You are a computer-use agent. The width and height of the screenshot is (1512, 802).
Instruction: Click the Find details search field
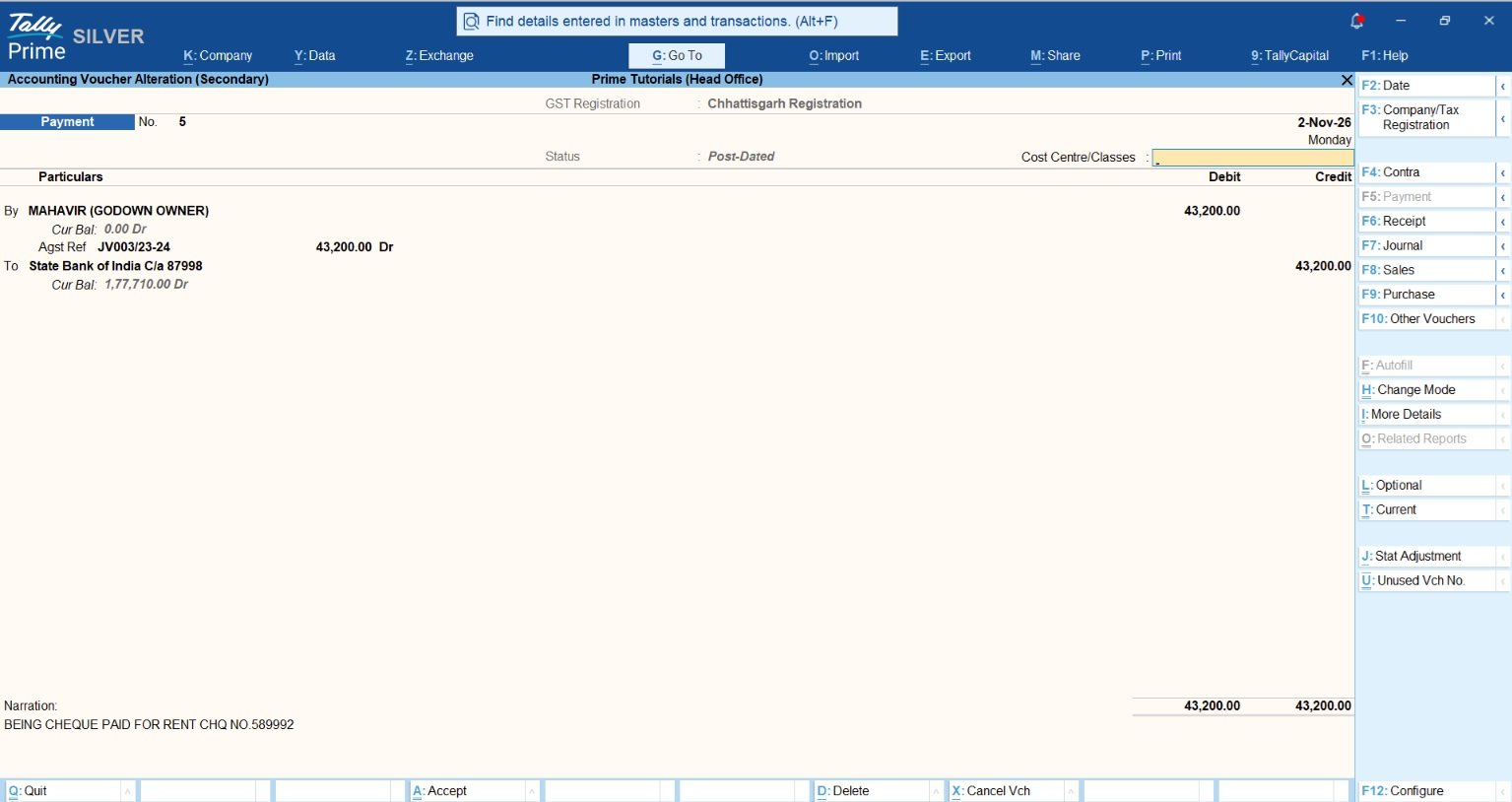[677, 21]
